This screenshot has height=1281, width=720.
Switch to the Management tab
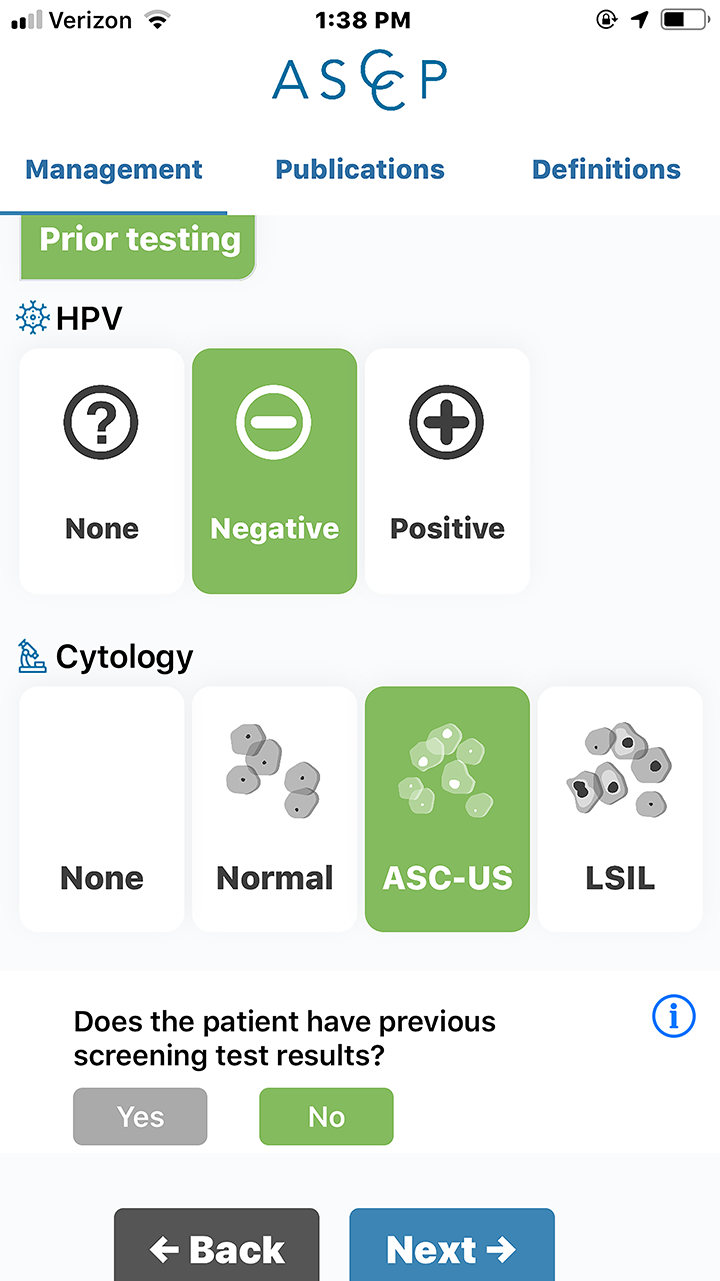tap(114, 169)
